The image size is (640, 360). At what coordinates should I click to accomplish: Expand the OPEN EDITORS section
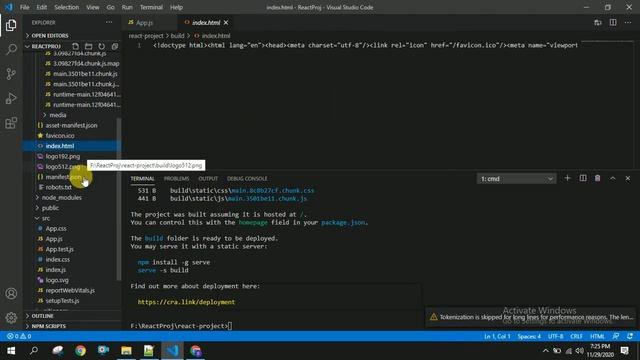point(50,36)
